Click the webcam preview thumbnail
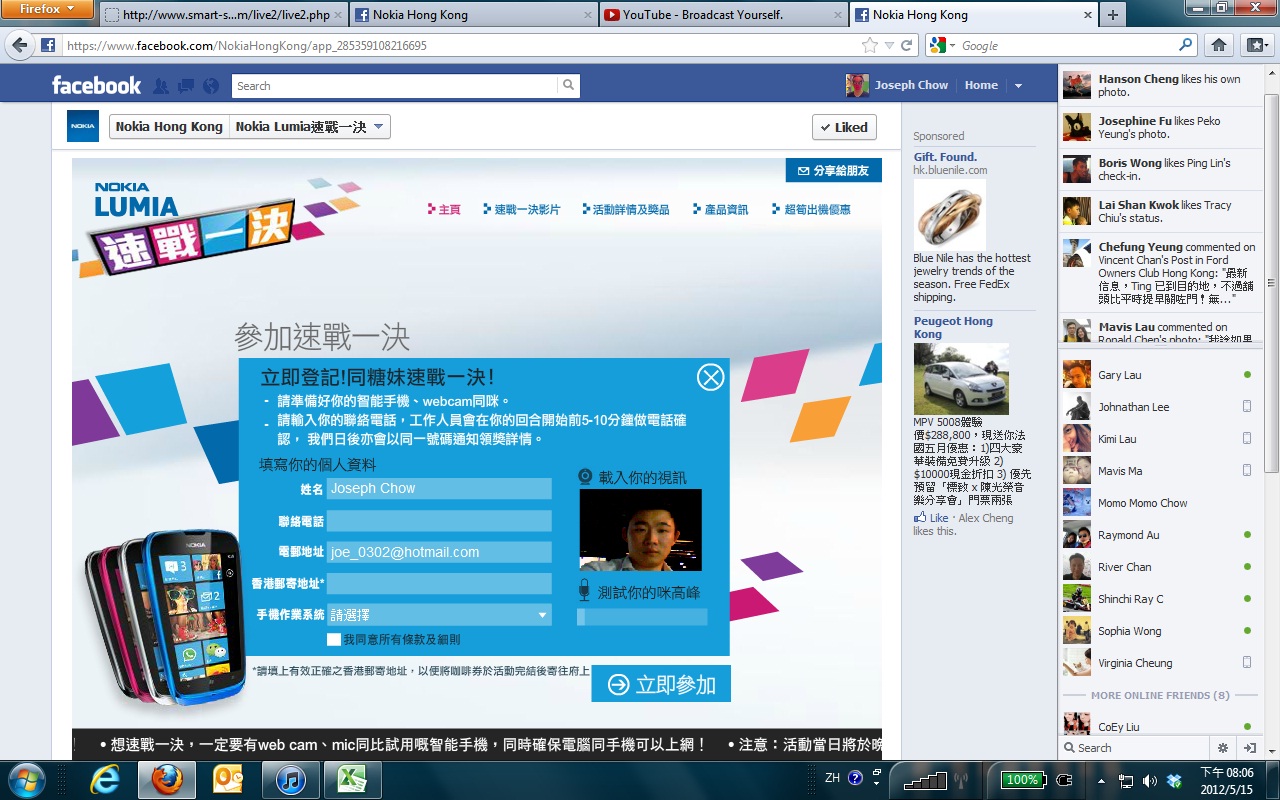Image resolution: width=1280 pixels, height=800 pixels. coord(641,530)
